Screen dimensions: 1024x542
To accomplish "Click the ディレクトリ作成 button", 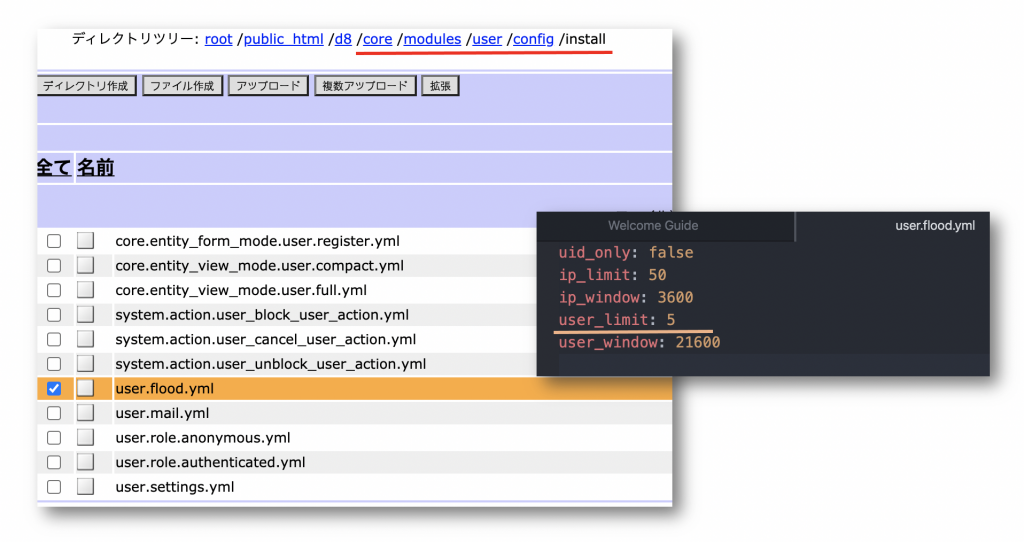I will click(x=86, y=86).
